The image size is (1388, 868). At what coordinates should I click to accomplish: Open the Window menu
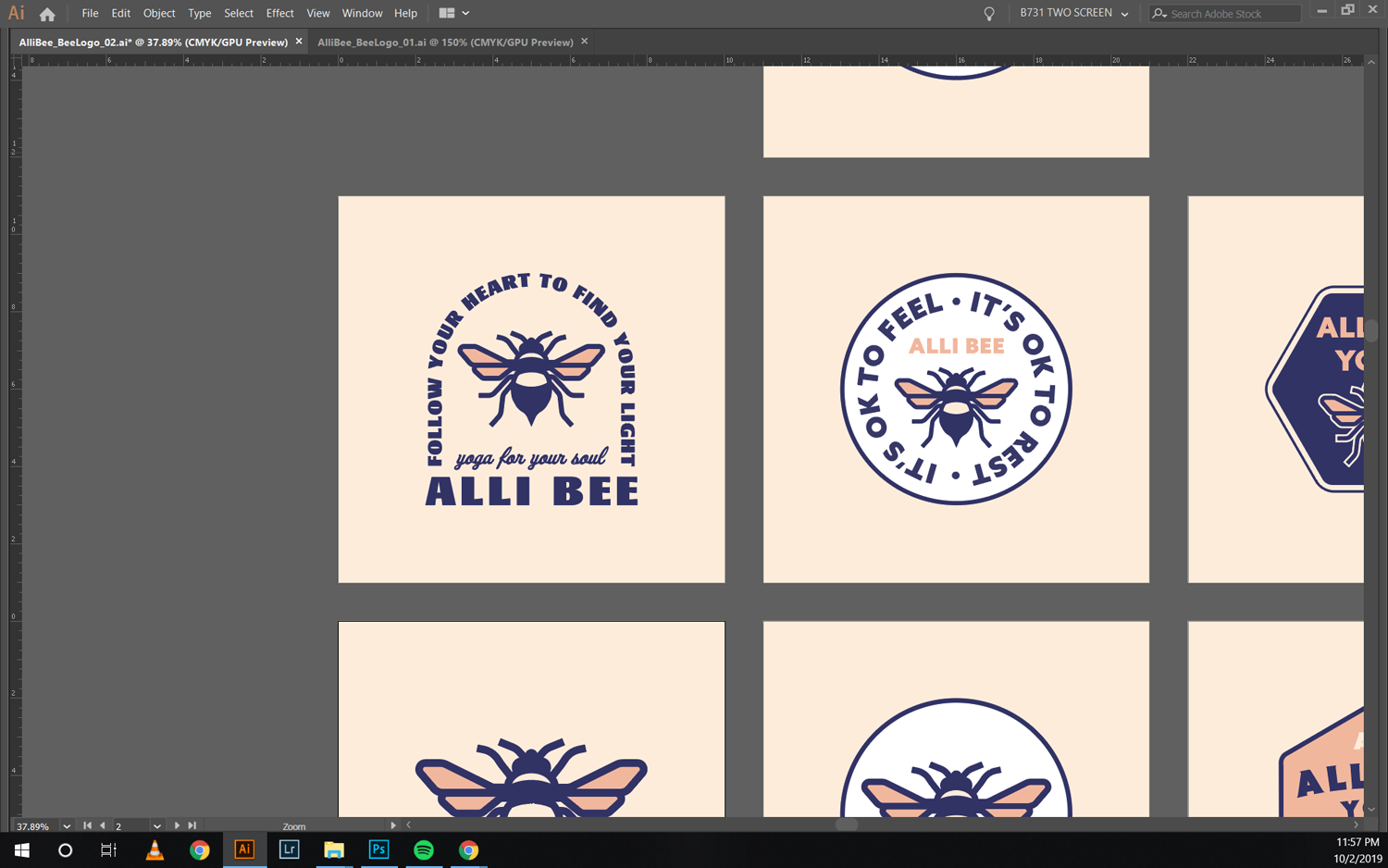(362, 14)
